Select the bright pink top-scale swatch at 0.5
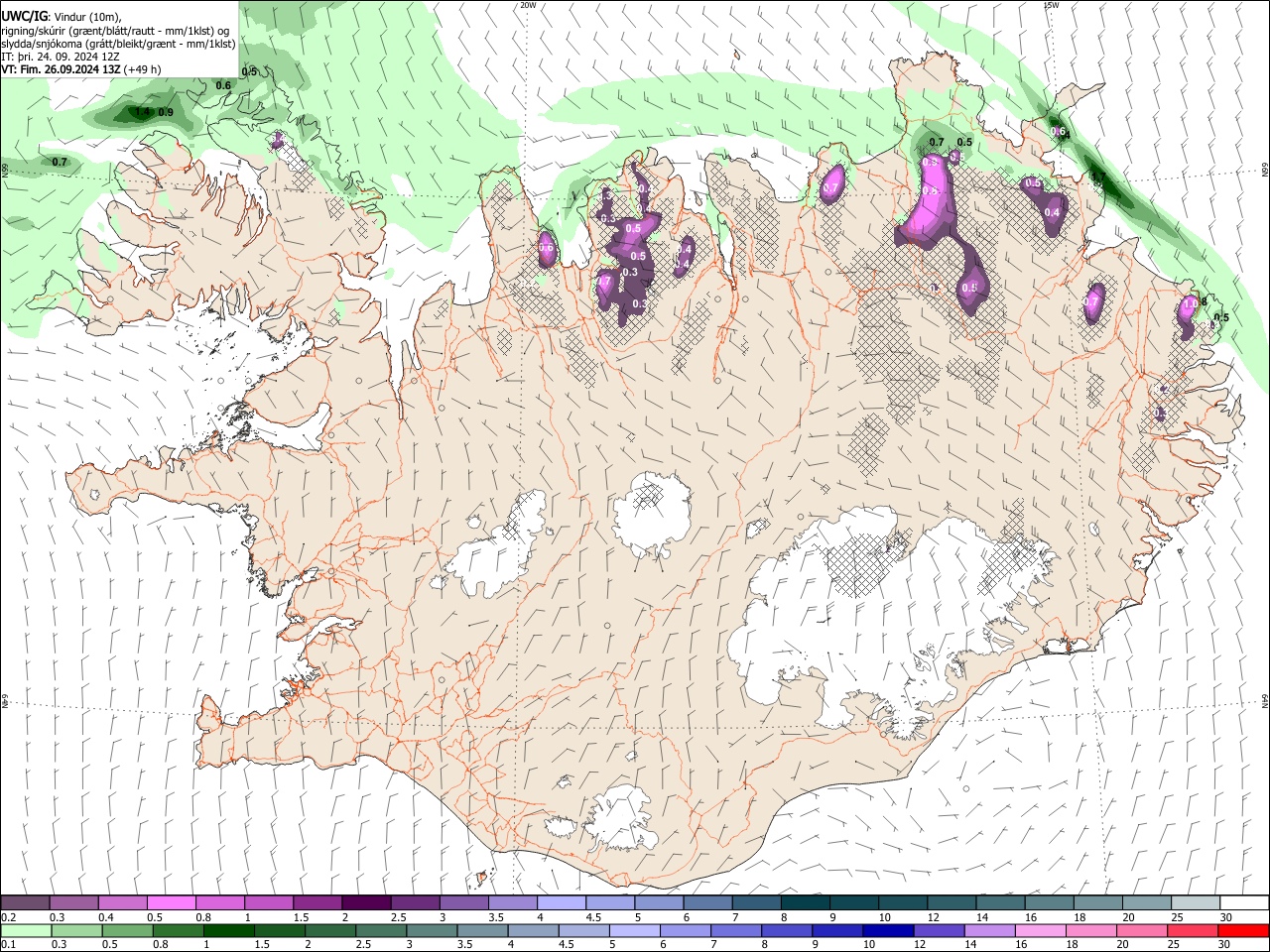This screenshot has height=952, width=1270. (x=172, y=902)
